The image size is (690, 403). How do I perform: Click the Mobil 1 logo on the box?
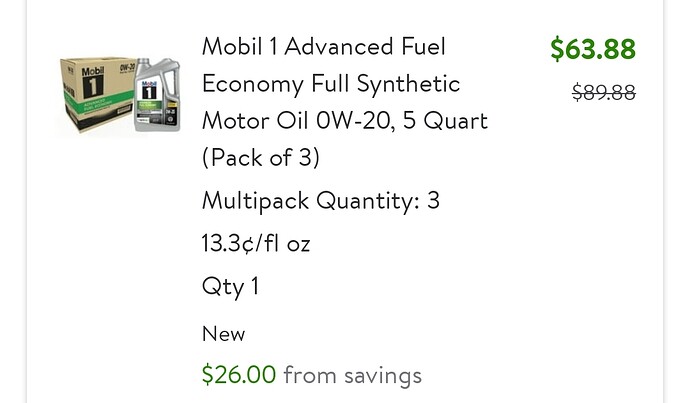pos(92,82)
